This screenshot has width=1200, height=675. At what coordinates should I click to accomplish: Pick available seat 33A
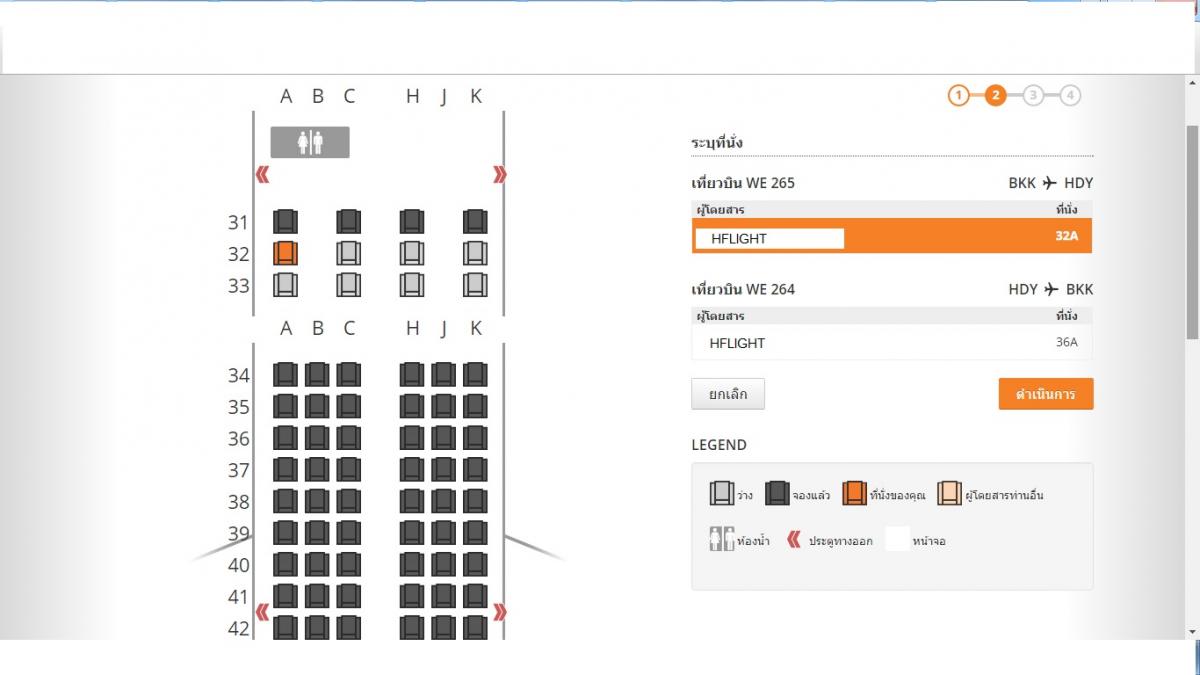click(x=286, y=285)
